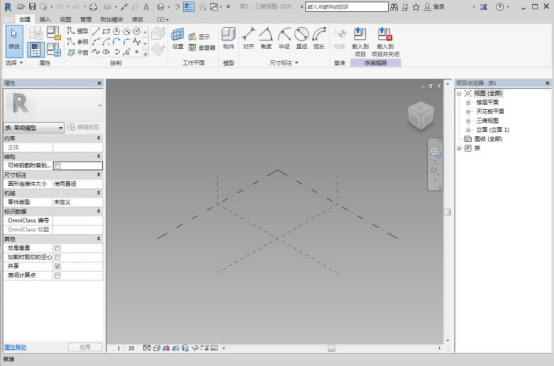Expand the 立面 Elevations tree node
Image resolution: width=554 pixels, height=366 pixels.
pos(468,130)
